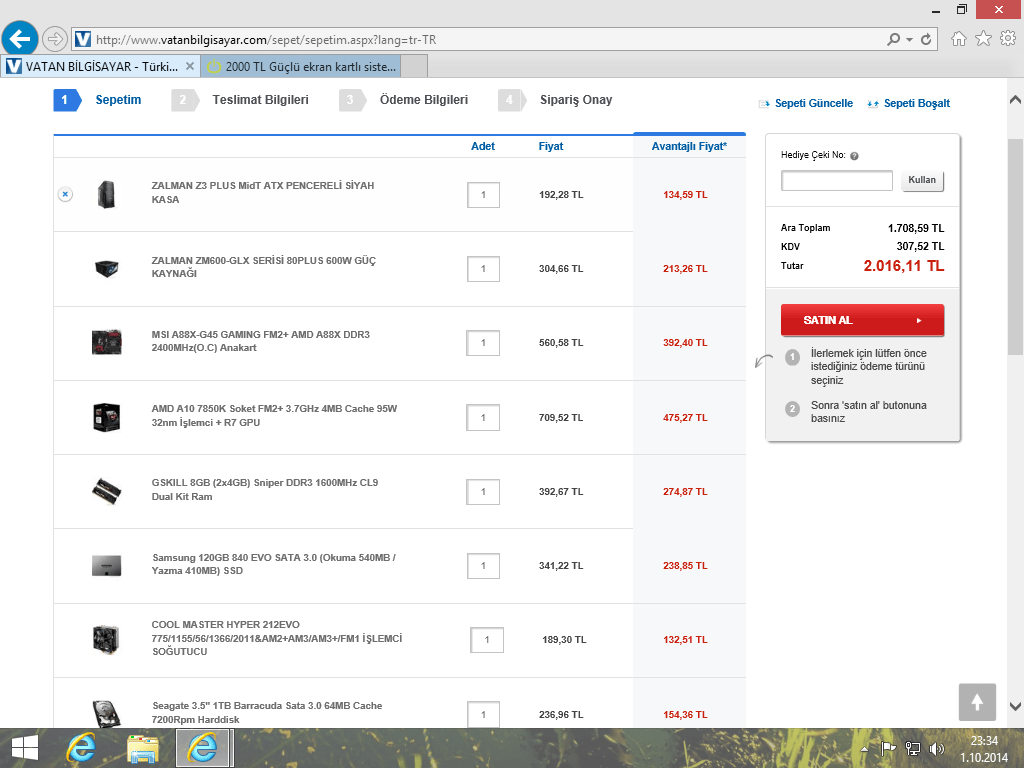Open File Explorer from taskbar
This screenshot has width=1024, height=768.
[x=142, y=749]
